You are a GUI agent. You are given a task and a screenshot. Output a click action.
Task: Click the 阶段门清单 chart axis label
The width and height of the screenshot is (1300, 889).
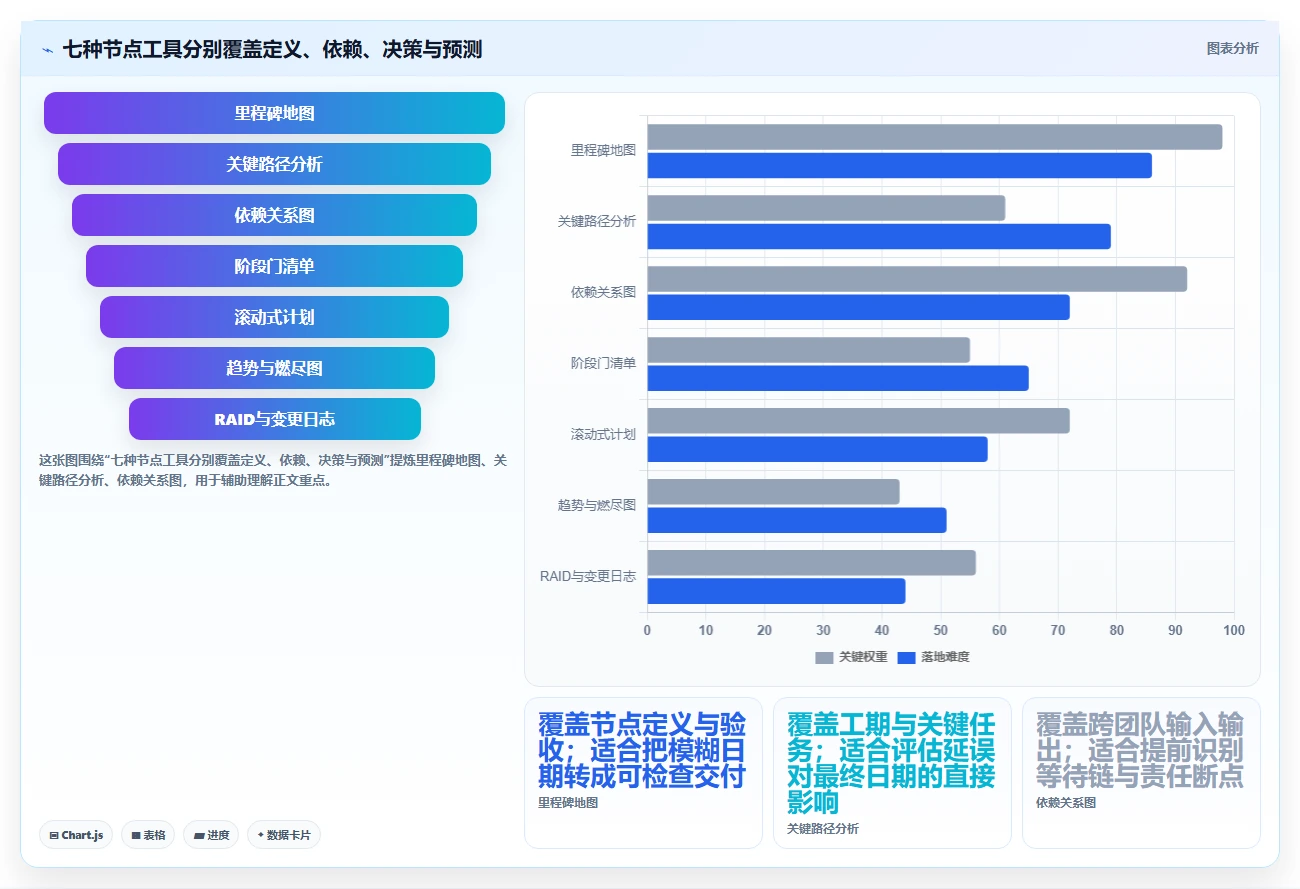point(603,363)
